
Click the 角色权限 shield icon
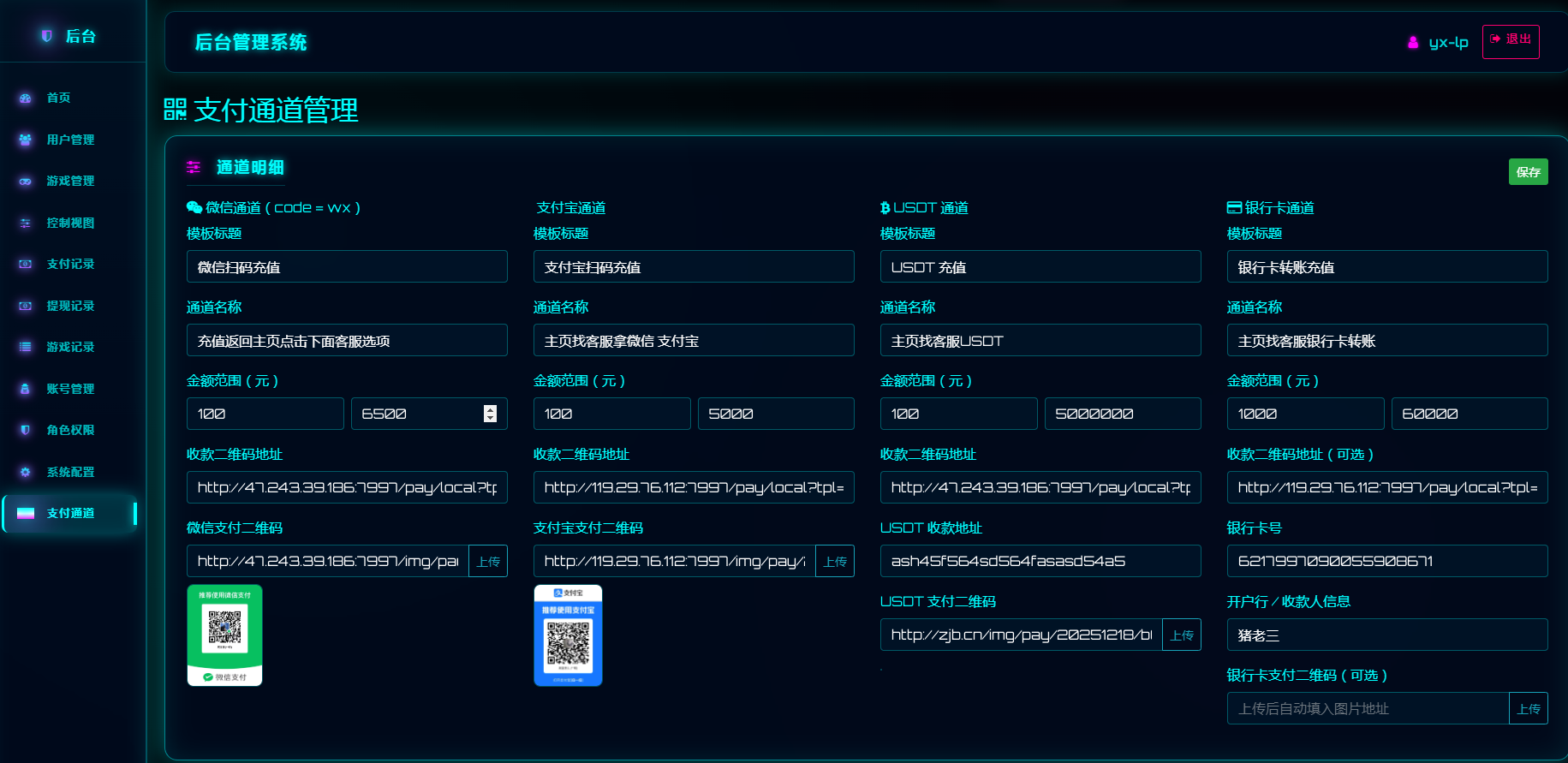(x=26, y=430)
